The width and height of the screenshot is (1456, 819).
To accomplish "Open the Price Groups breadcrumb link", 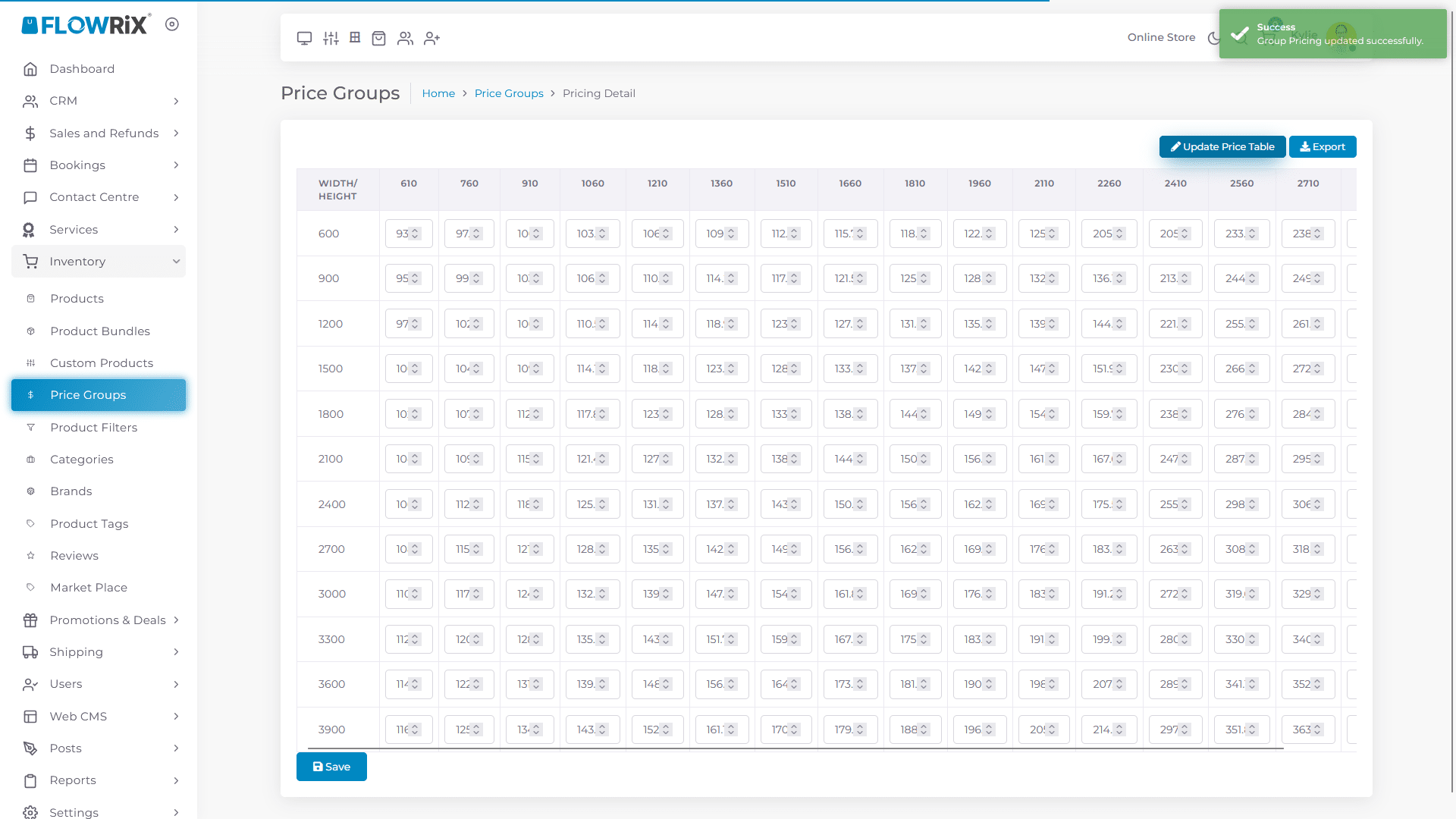I will click(509, 93).
